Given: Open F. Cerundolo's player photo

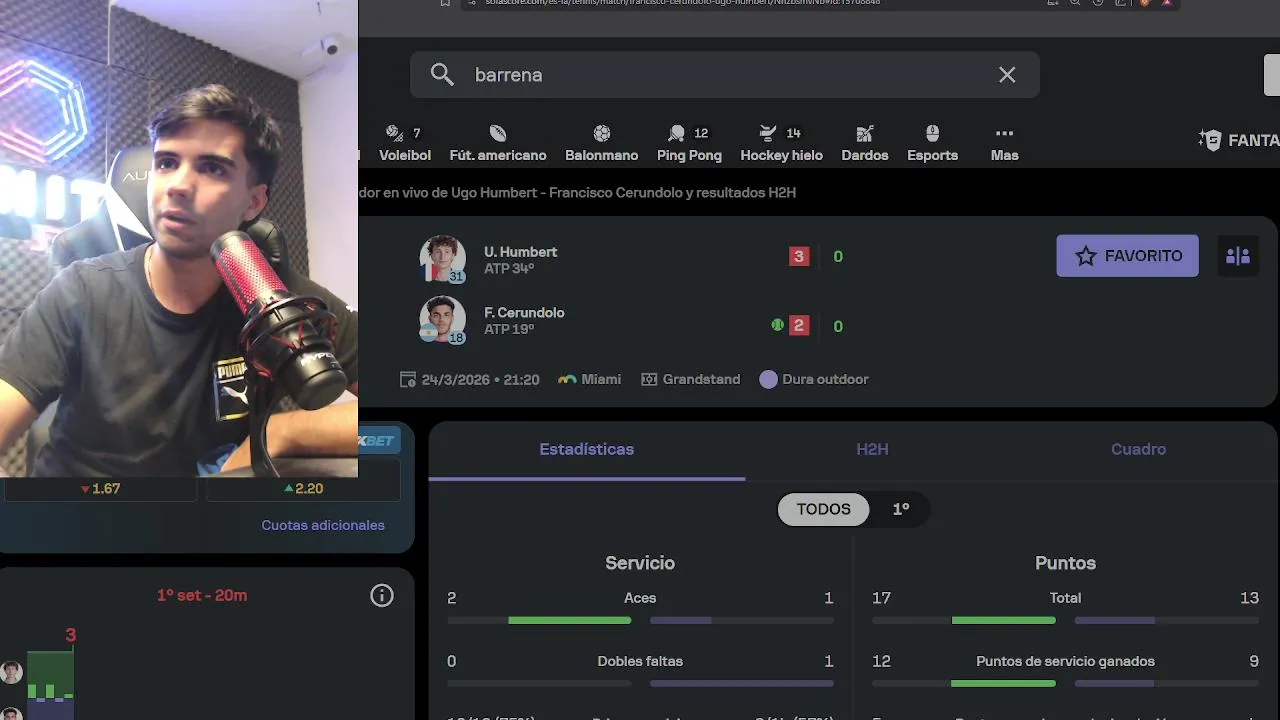Looking at the screenshot, I should click(x=442, y=320).
